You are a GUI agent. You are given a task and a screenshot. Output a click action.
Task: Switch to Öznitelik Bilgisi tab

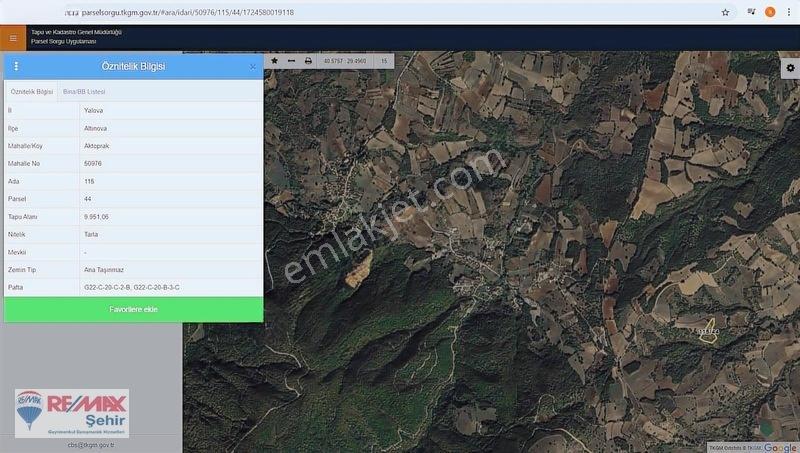tap(32, 92)
